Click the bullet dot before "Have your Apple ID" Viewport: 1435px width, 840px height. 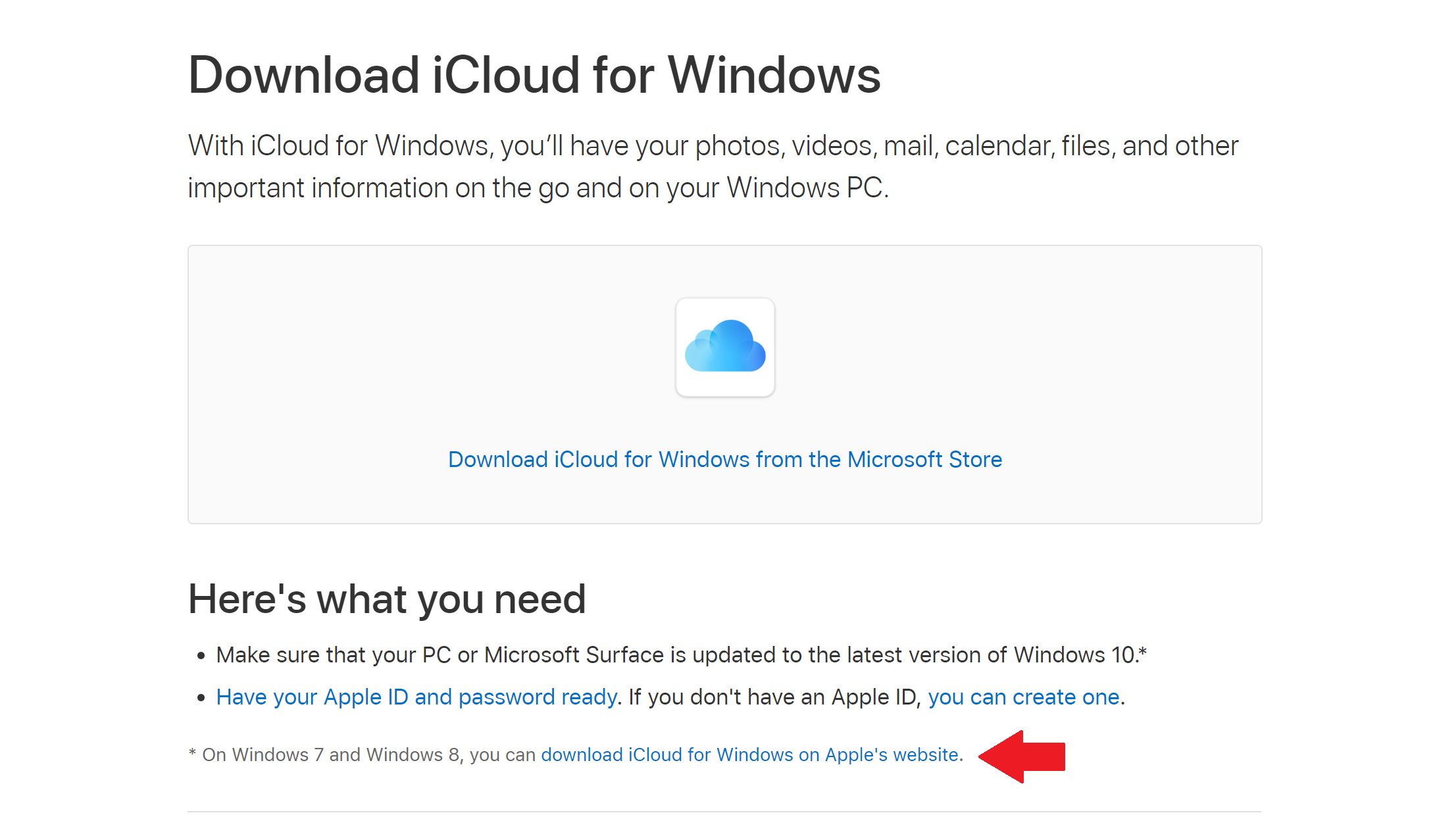pyautogui.click(x=201, y=698)
